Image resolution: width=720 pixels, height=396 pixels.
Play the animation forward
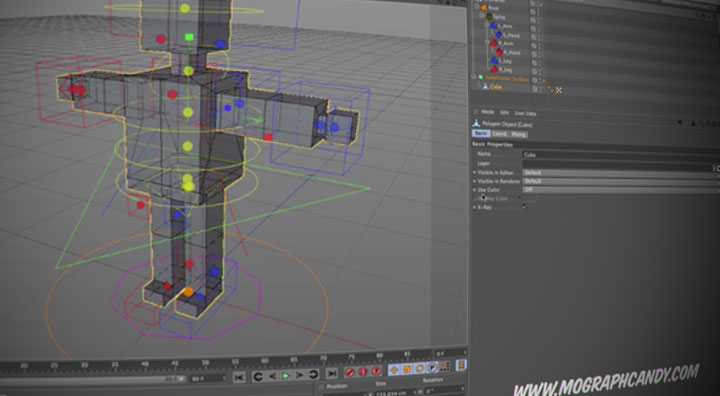coord(285,376)
